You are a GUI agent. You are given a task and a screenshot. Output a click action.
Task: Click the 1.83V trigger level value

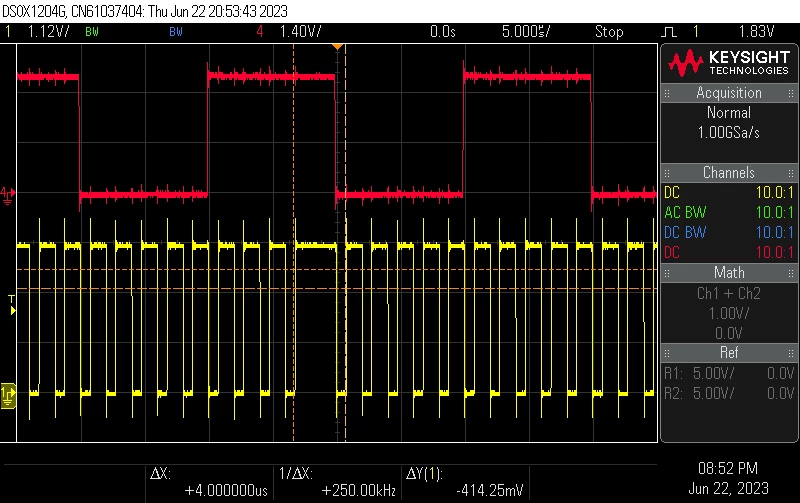757,32
